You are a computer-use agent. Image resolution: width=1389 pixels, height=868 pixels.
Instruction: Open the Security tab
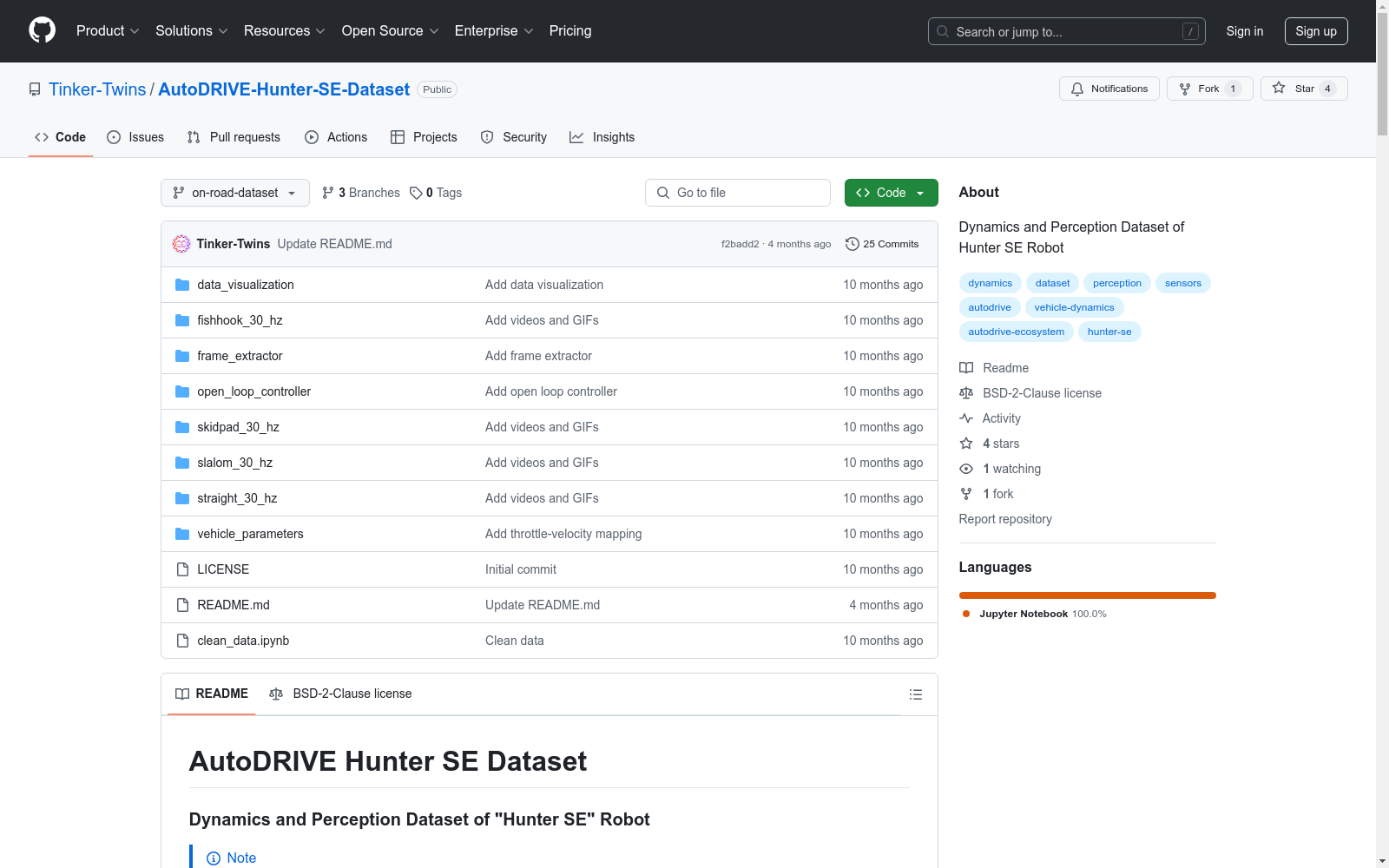click(x=514, y=137)
